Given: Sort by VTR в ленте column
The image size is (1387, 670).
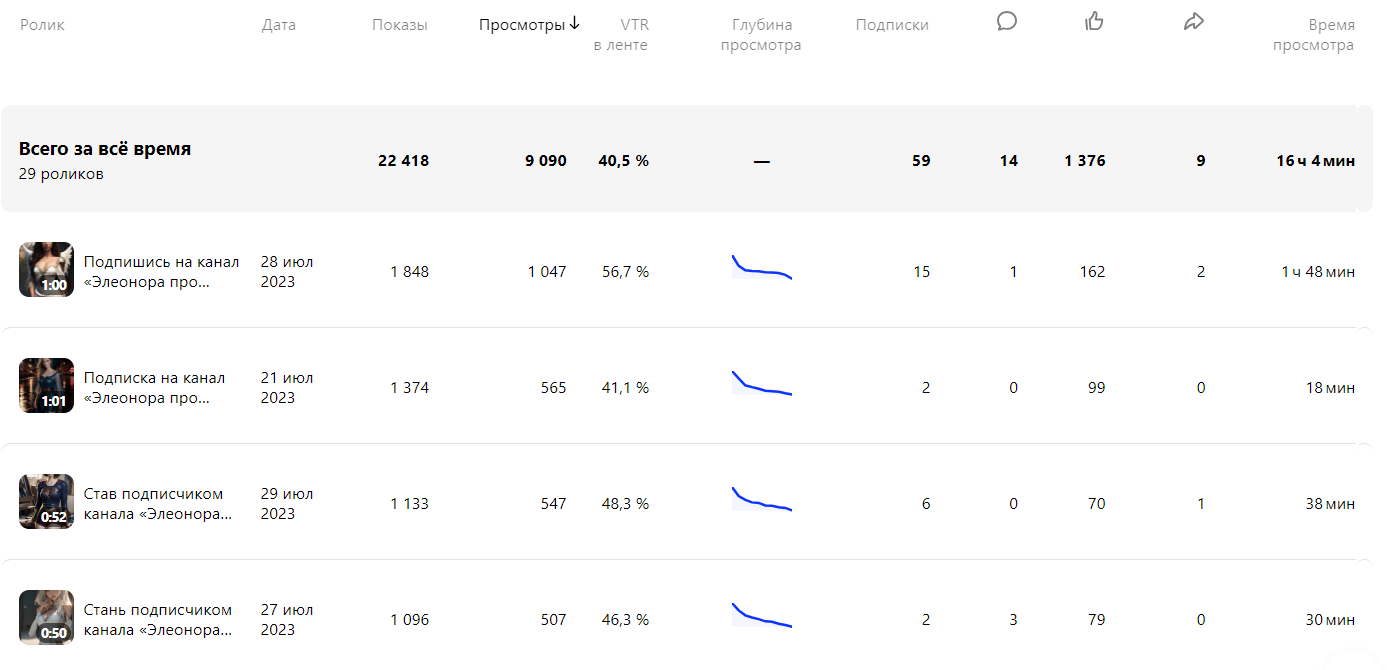Looking at the screenshot, I should [620, 35].
